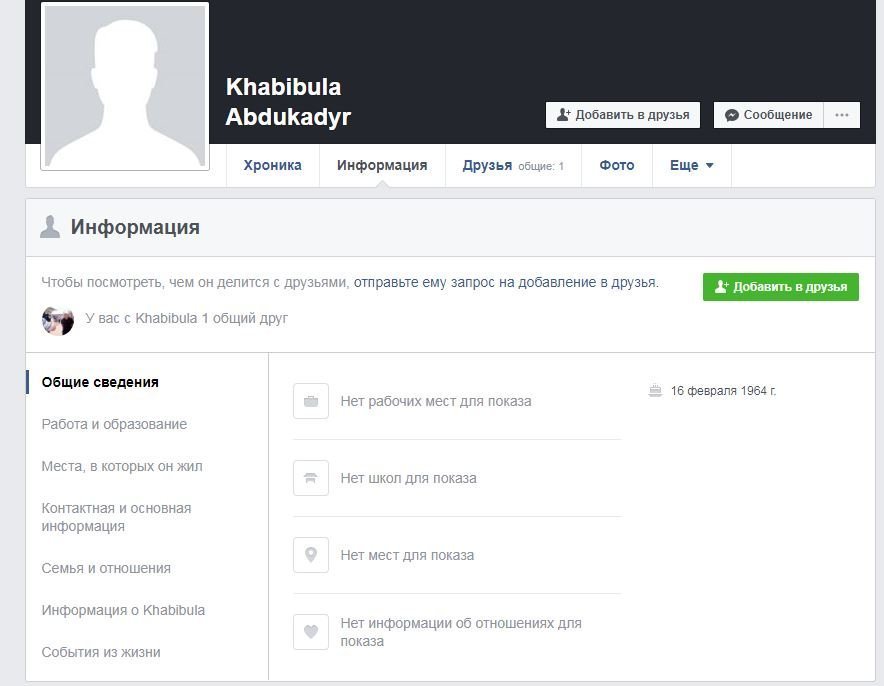Image resolution: width=884 pixels, height=686 pixels.
Task: Open Семья и отношения section
Action: pos(106,568)
